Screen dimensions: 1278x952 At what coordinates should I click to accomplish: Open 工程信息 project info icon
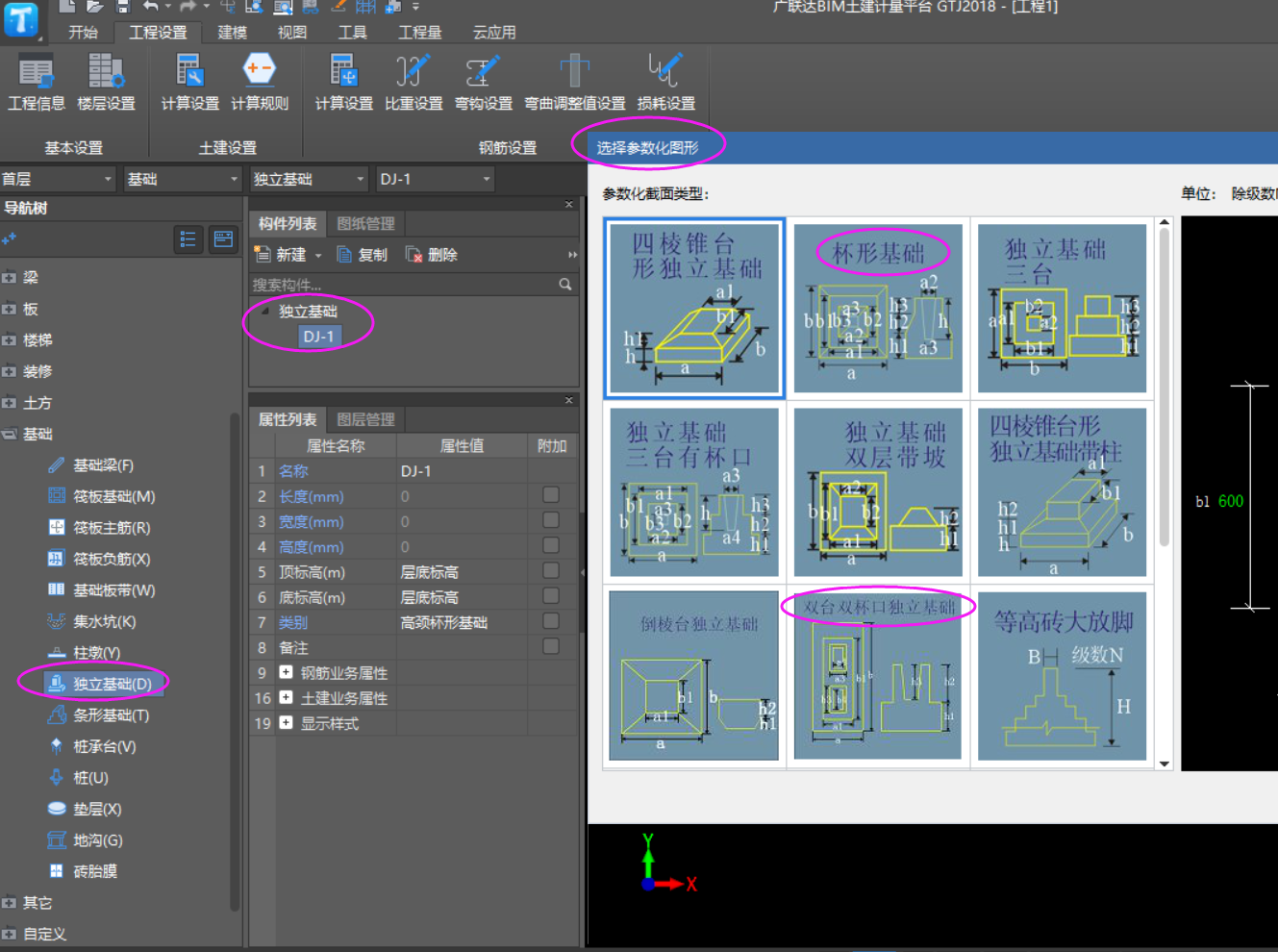pos(37,83)
